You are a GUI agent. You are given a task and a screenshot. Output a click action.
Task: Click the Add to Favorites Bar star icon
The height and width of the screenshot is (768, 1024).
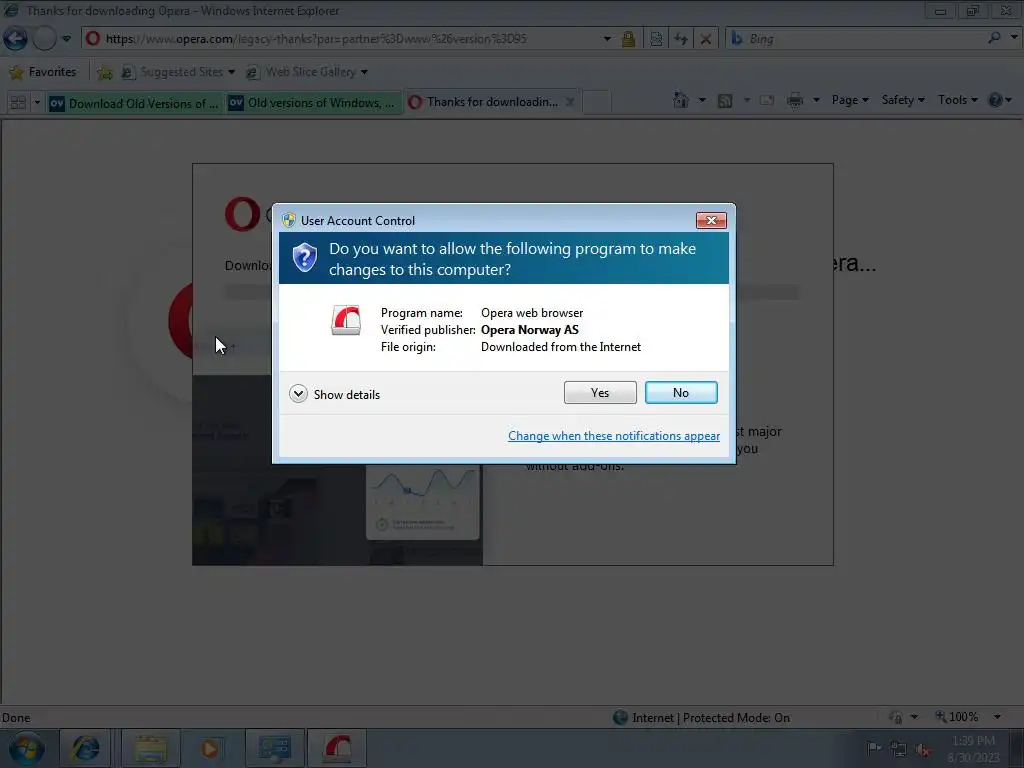[104, 72]
